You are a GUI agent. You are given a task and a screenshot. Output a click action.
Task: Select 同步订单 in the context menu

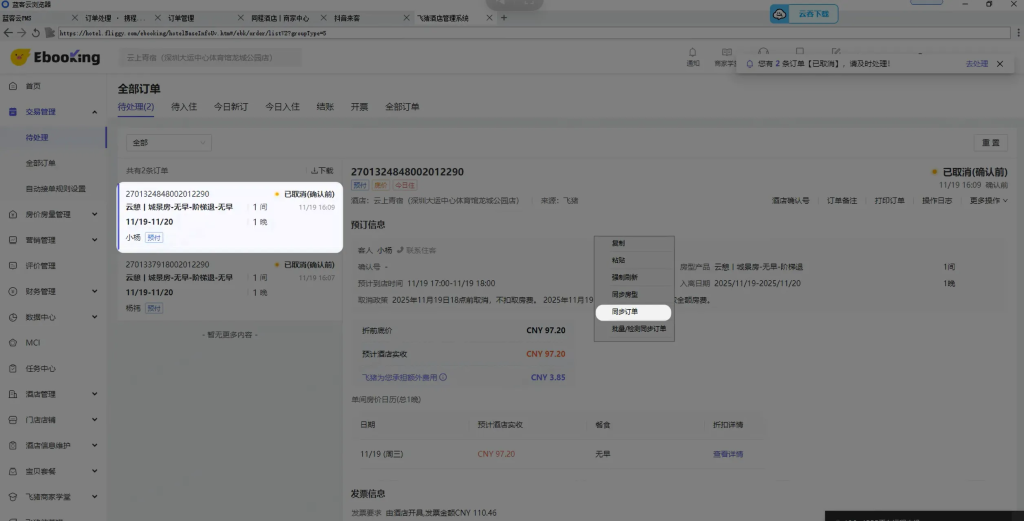(x=625, y=312)
